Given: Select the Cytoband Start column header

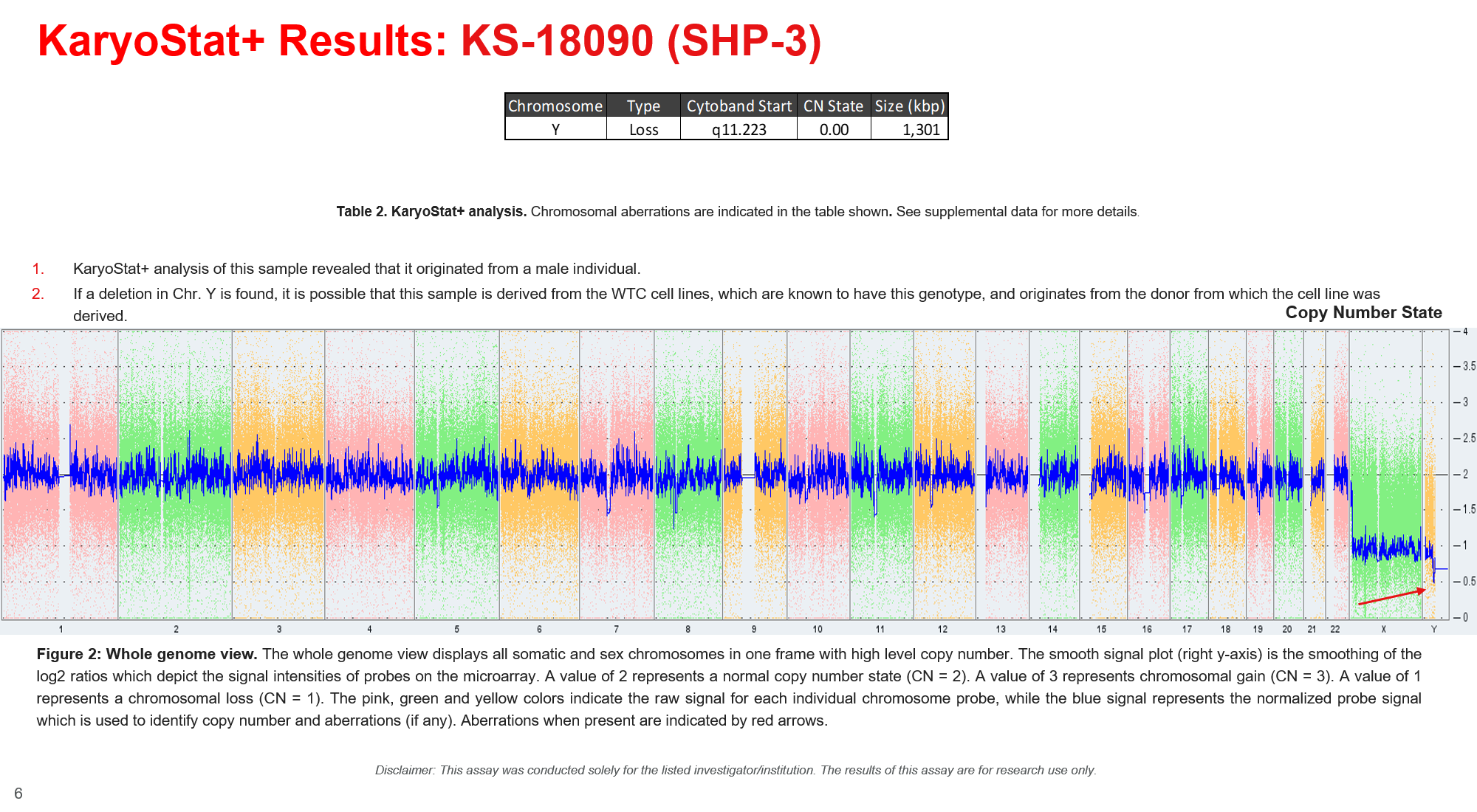Looking at the screenshot, I should (x=738, y=106).
